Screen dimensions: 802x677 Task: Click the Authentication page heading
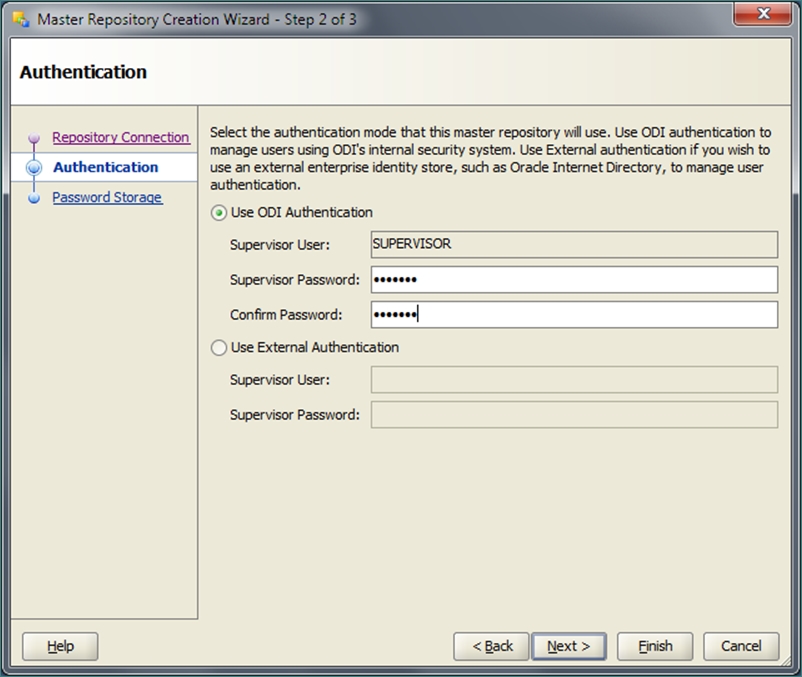(x=83, y=72)
